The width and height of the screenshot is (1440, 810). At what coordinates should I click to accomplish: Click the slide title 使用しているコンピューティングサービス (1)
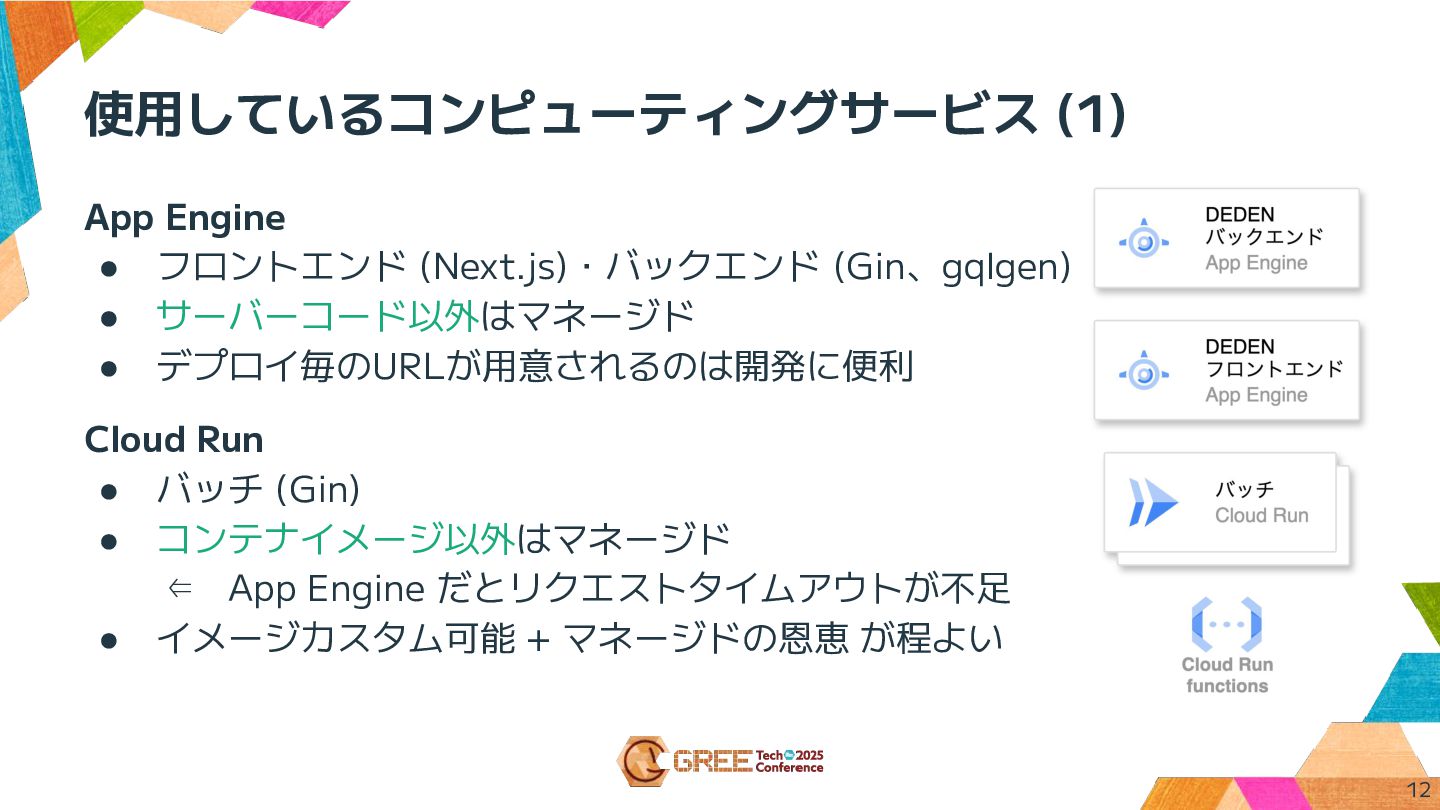click(x=606, y=114)
